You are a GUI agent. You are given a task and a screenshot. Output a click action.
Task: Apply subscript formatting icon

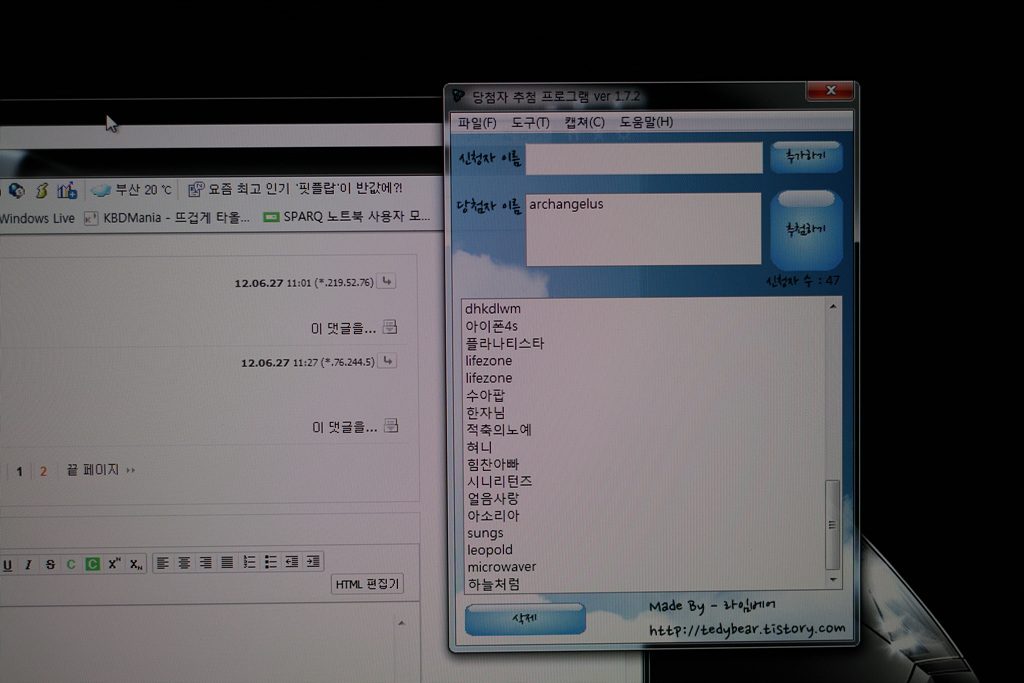click(x=136, y=564)
